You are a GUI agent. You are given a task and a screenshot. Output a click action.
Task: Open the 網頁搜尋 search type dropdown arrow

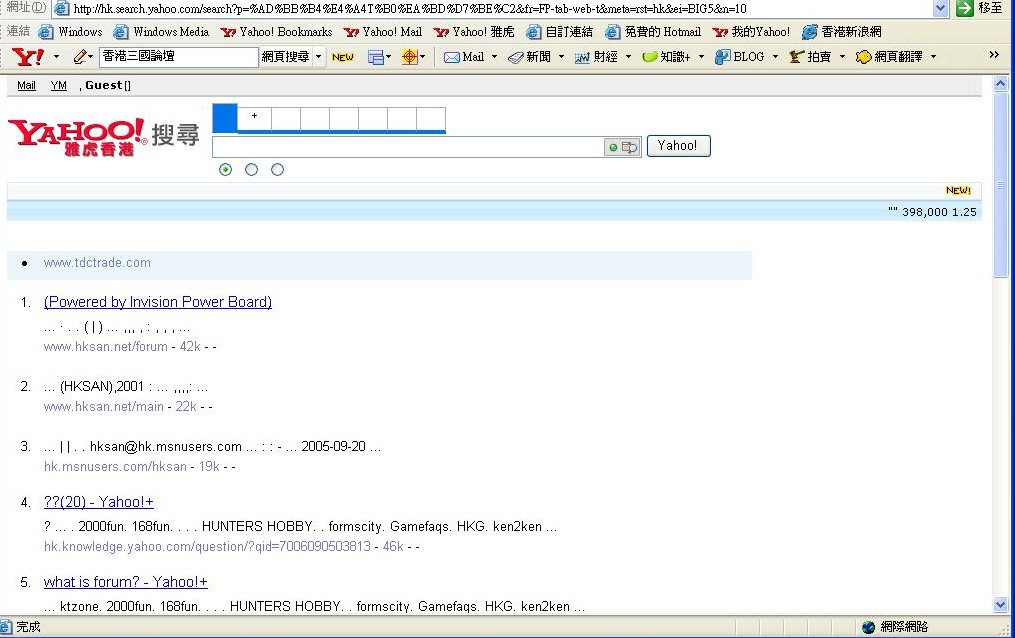pos(318,57)
